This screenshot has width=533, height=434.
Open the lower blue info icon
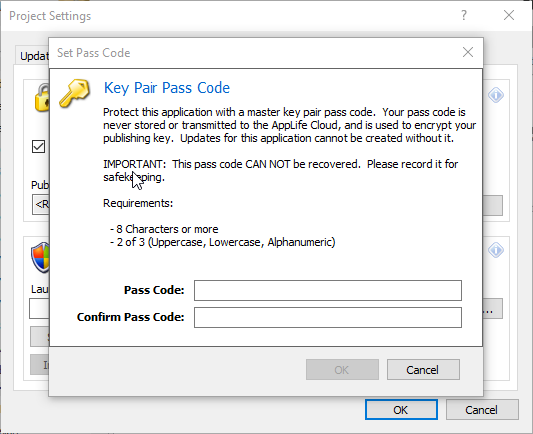496,250
